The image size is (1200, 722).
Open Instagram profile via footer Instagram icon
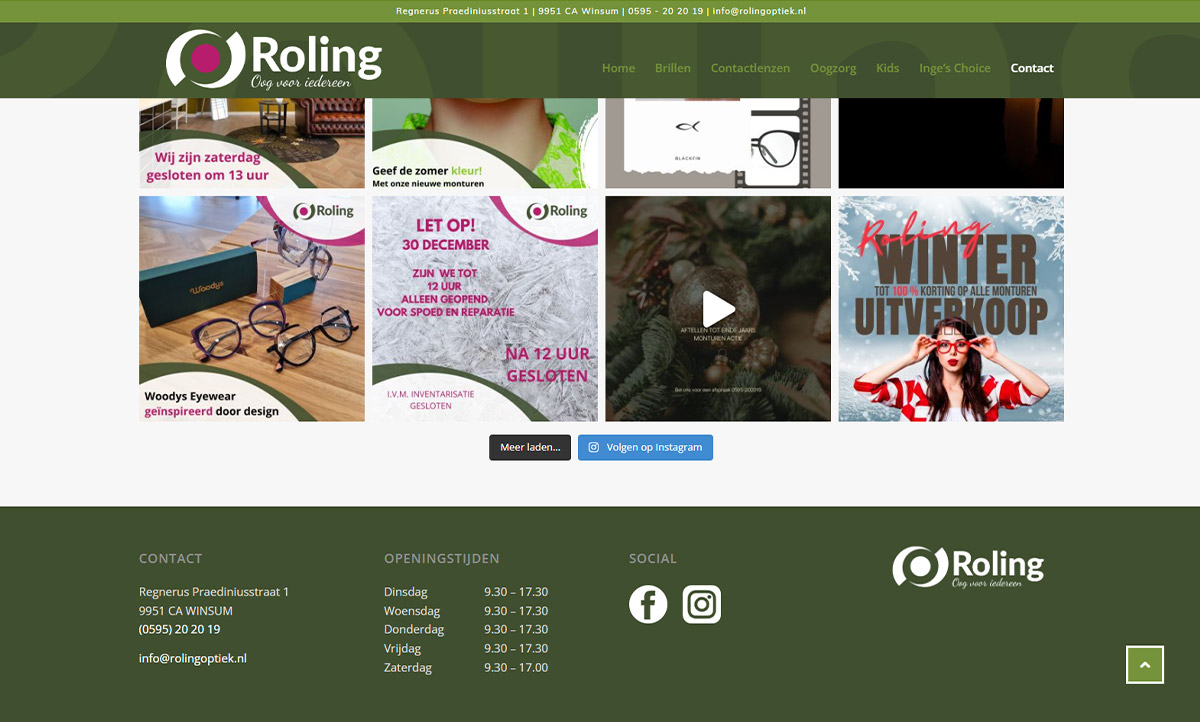702,604
